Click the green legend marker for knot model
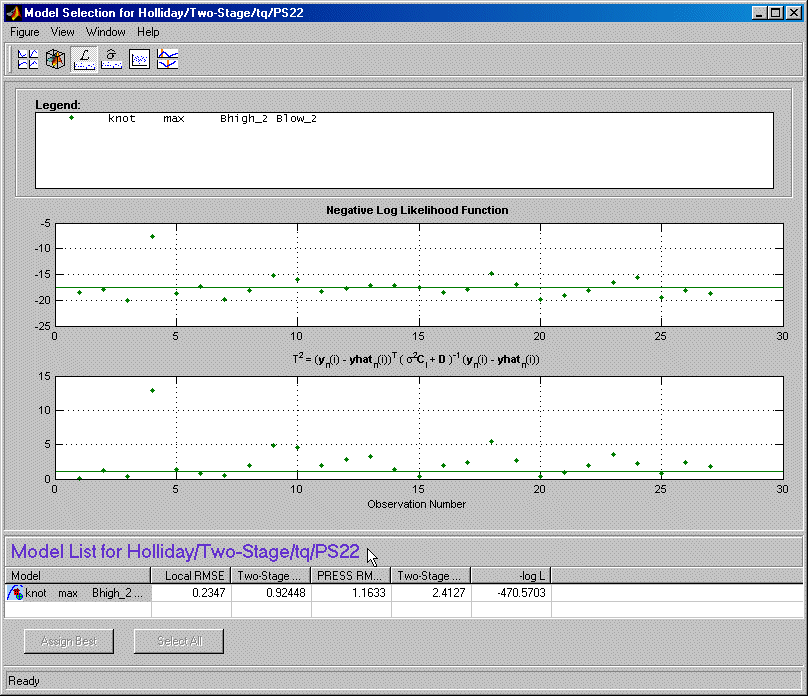The image size is (808, 696). click(72, 117)
